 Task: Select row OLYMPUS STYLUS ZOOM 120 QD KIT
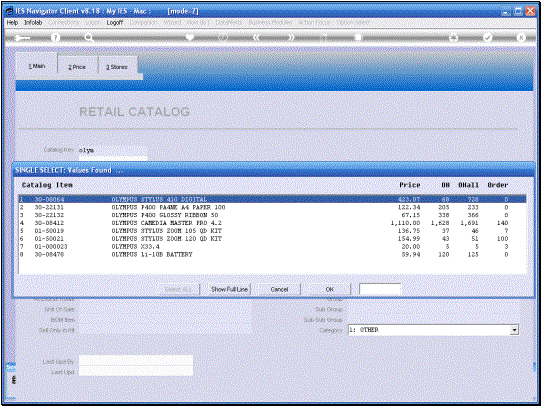(x=272, y=239)
